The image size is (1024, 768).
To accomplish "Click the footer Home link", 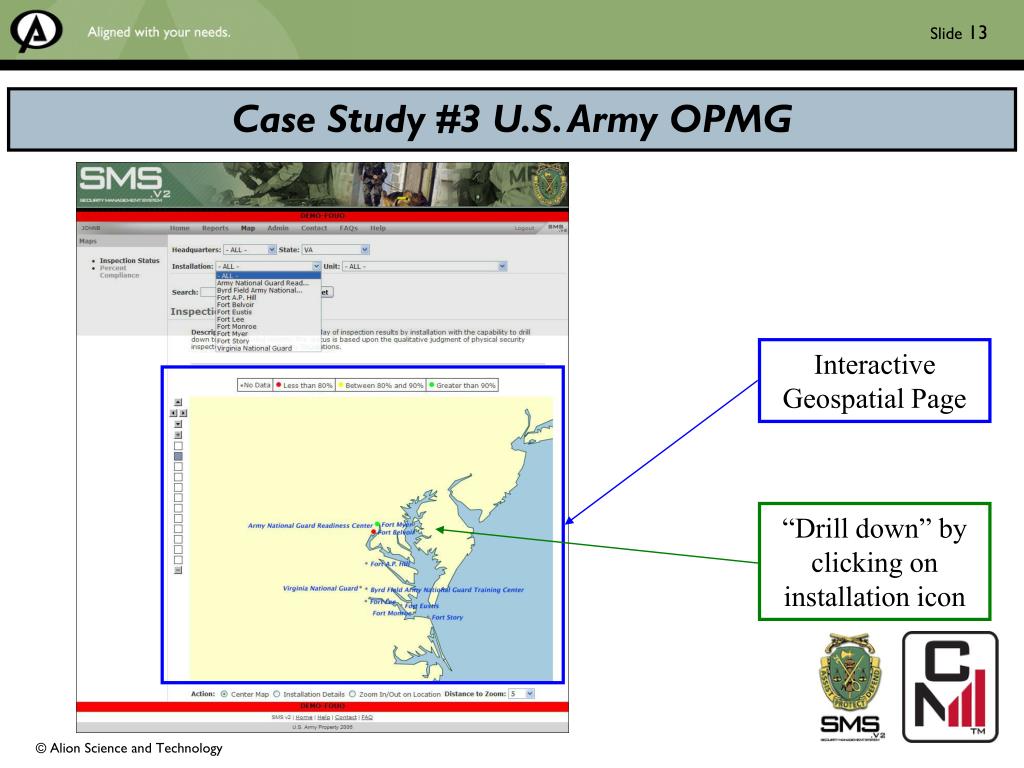I will click(304, 717).
